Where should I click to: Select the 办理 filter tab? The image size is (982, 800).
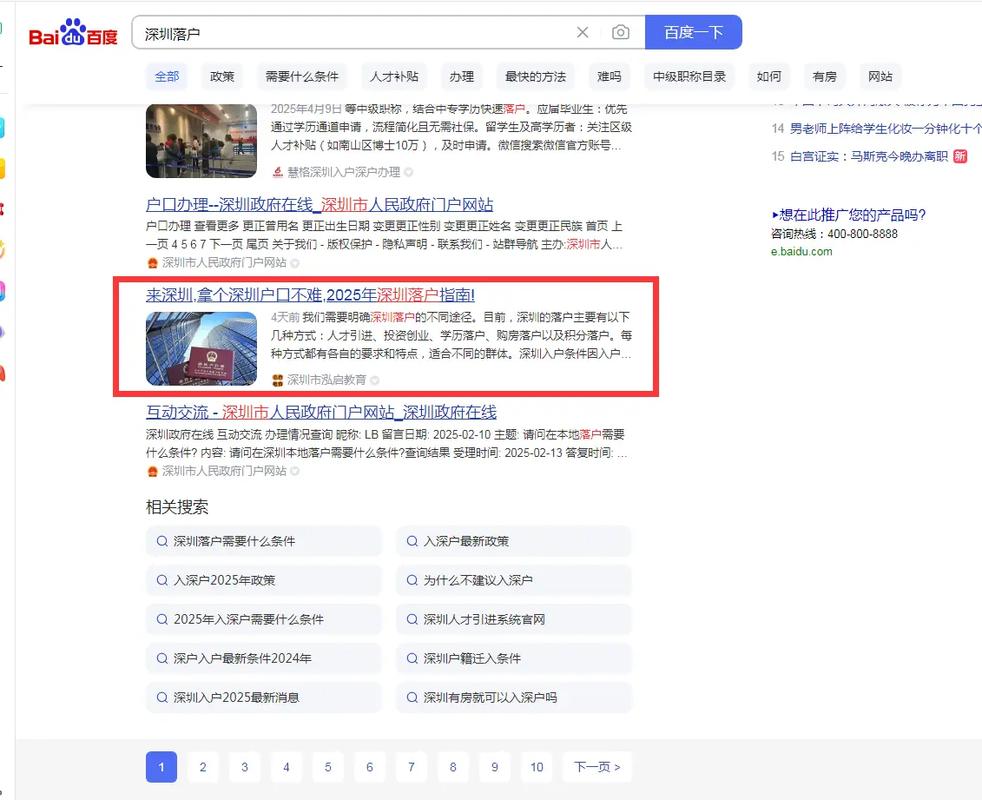pyautogui.click(x=462, y=76)
